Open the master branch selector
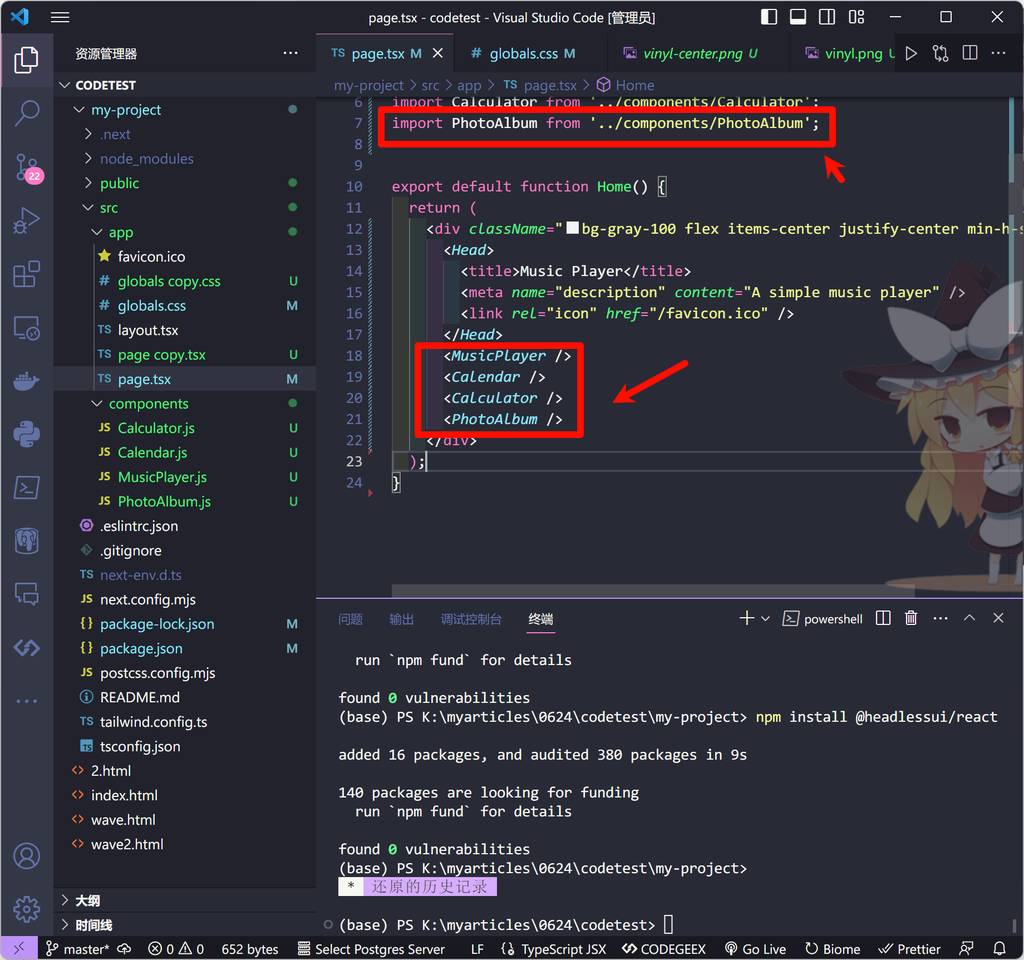 tap(78, 949)
